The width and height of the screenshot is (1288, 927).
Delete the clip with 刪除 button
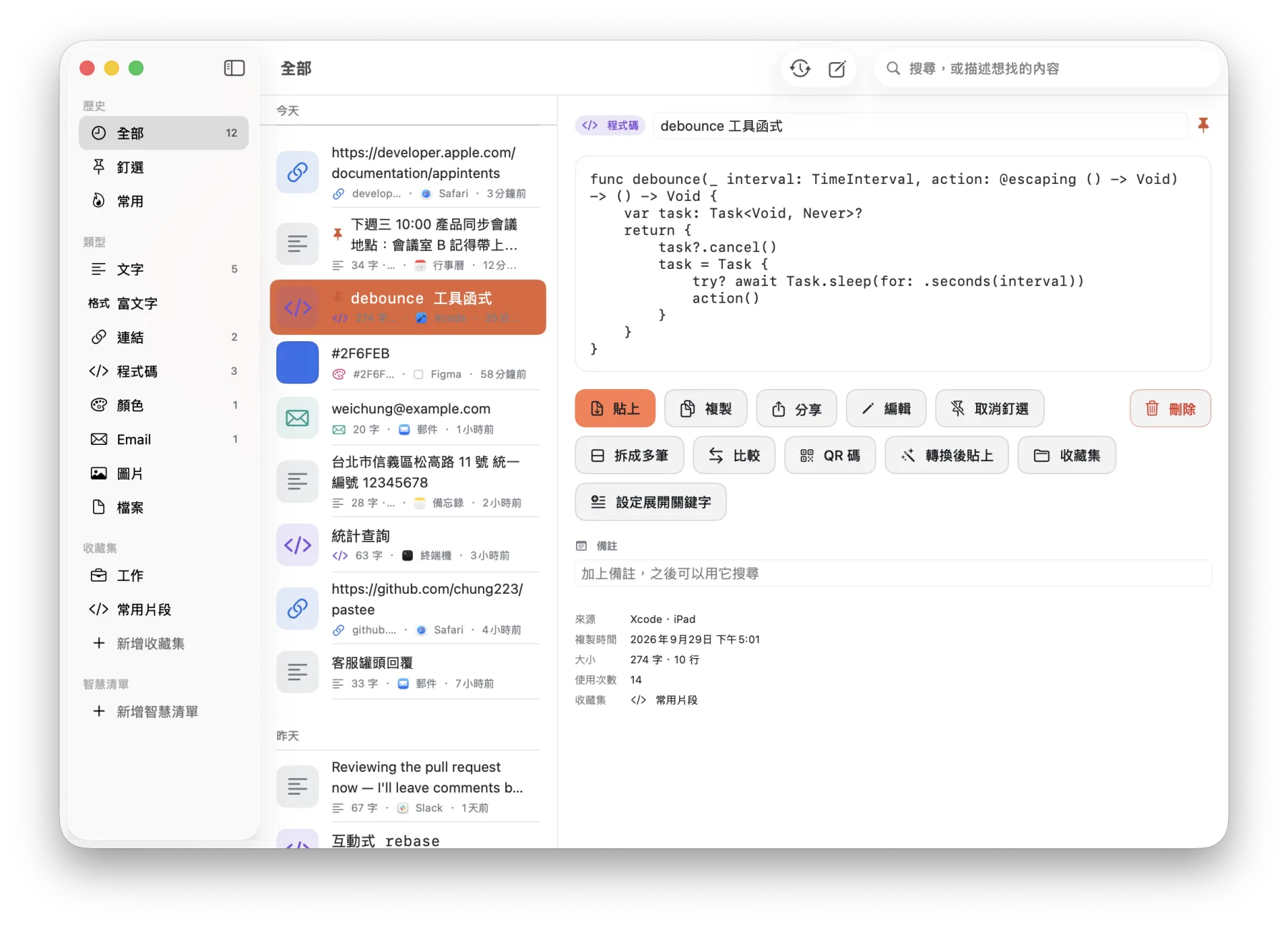pos(1170,408)
